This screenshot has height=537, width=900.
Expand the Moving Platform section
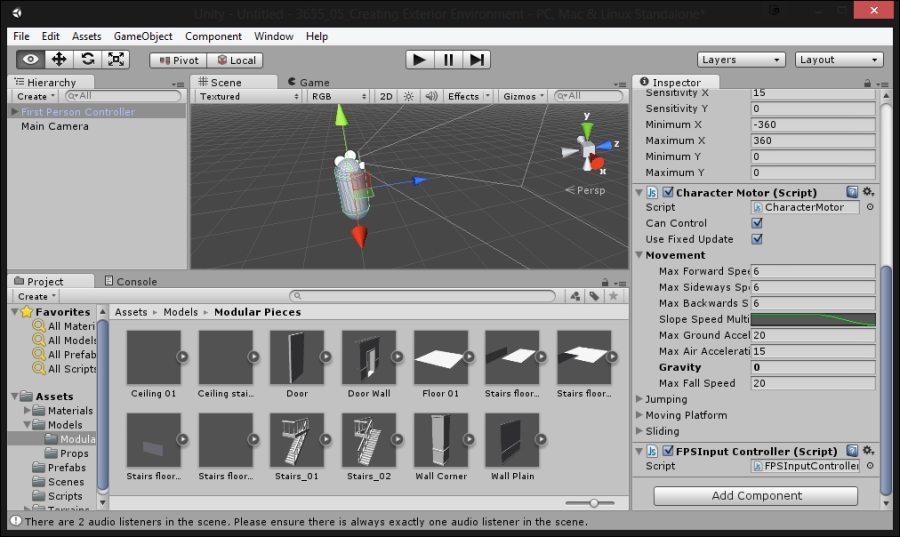point(639,415)
